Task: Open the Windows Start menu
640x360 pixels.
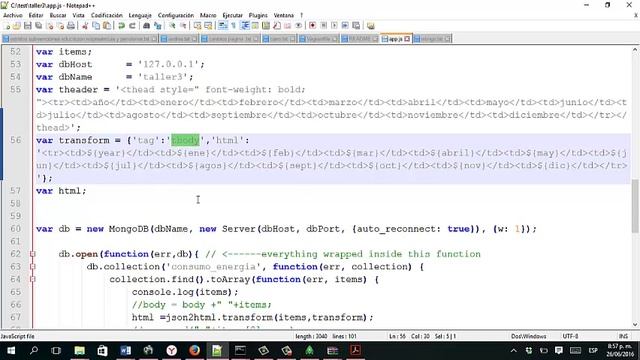Action: [11, 350]
